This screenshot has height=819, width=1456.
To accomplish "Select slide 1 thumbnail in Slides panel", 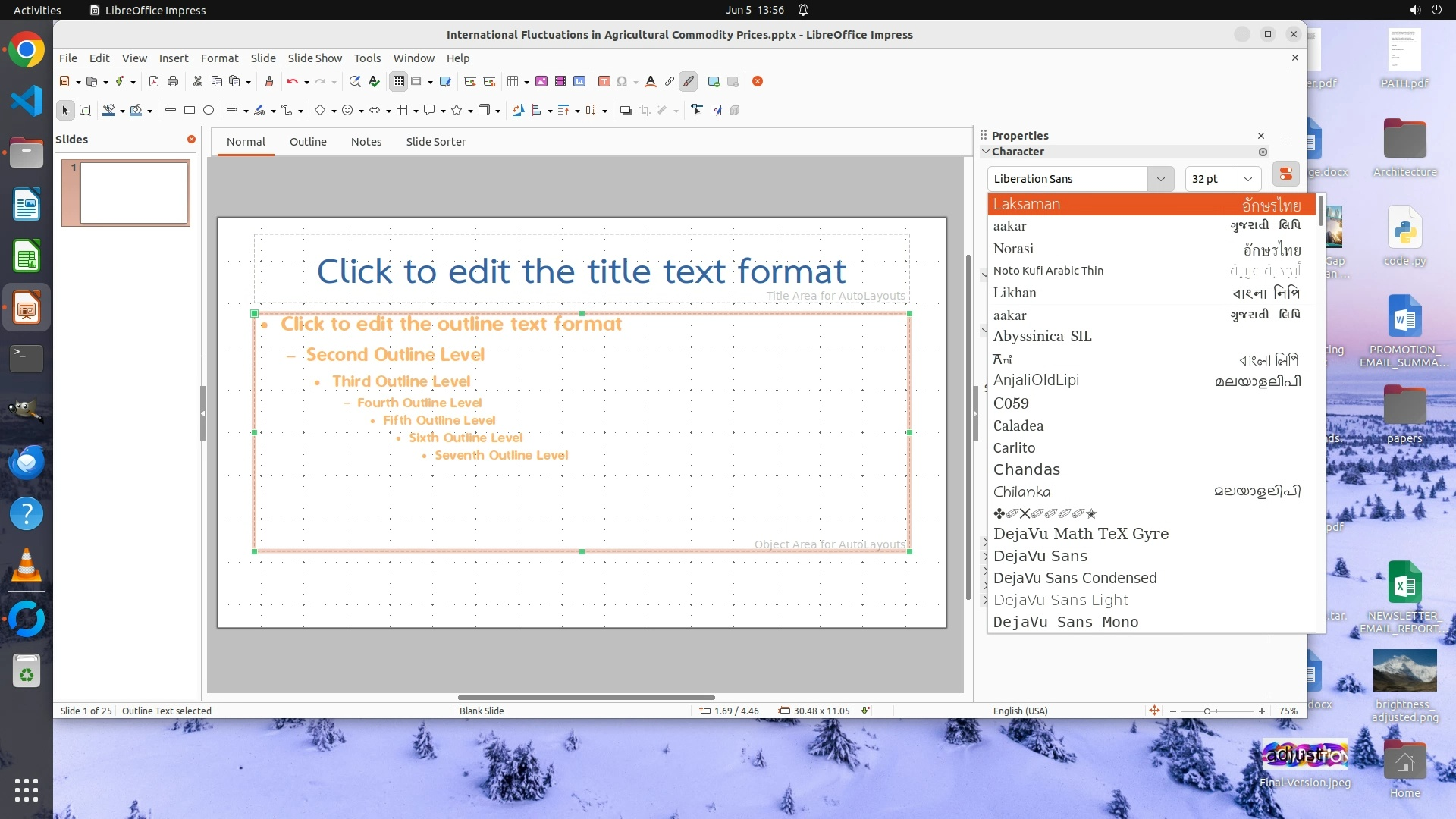I will point(133,193).
